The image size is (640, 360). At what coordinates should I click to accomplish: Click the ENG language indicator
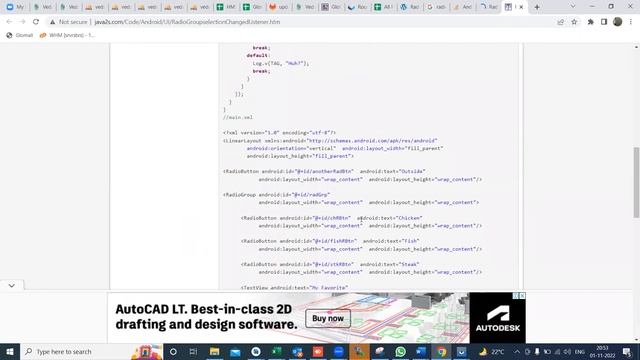pos(580,352)
